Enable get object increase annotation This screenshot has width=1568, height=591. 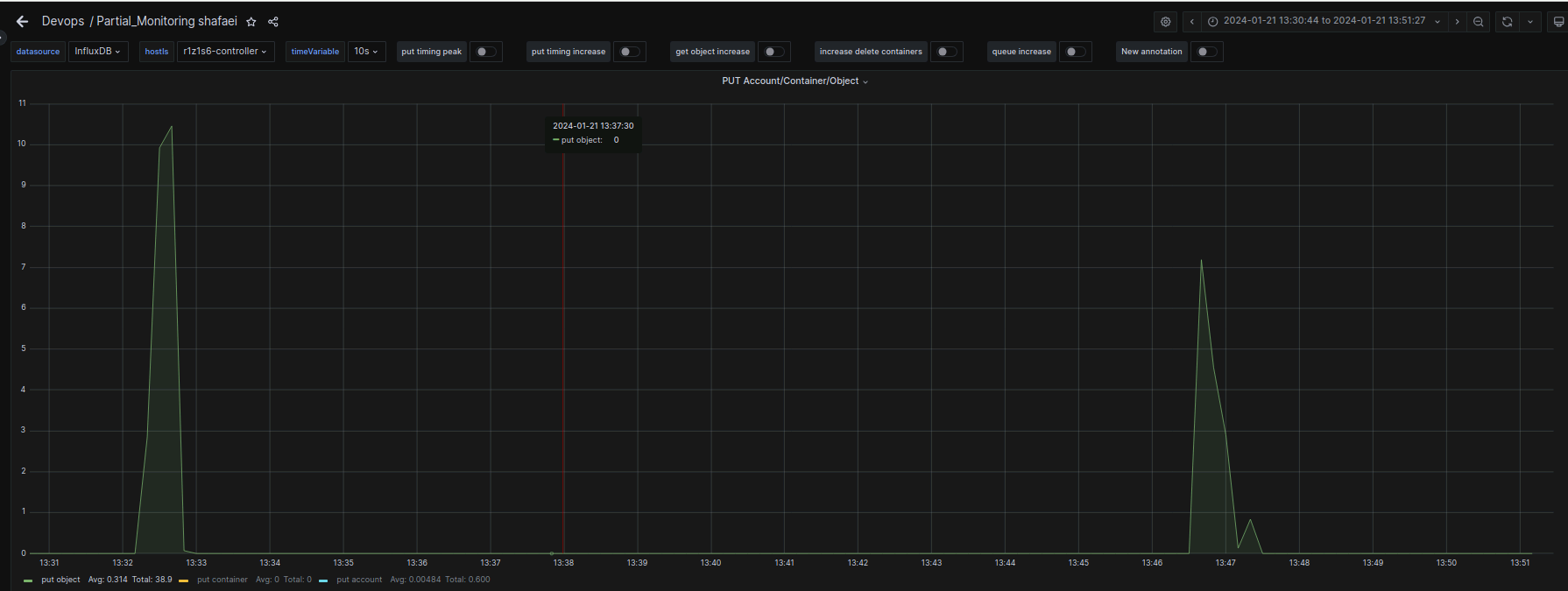[773, 52]
